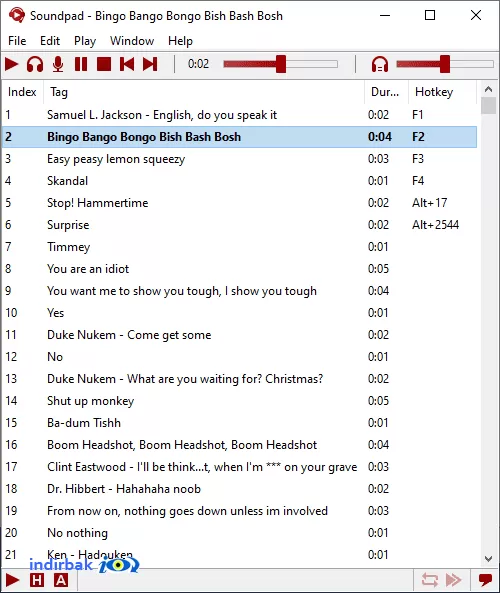Select 'You are an idiot' sound
500x593 pixels.
pos(239,269)
